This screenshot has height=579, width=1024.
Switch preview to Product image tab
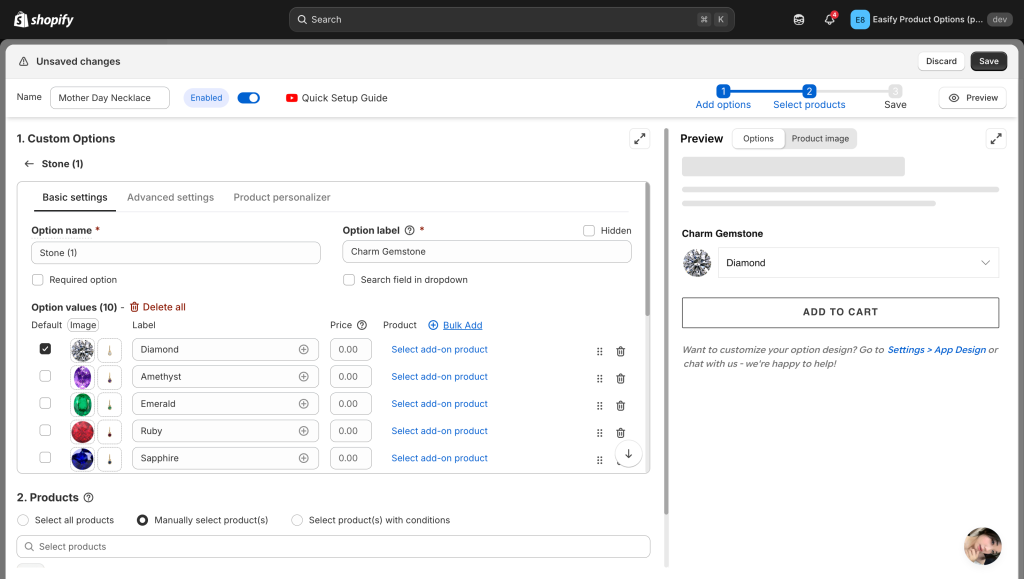820,139
